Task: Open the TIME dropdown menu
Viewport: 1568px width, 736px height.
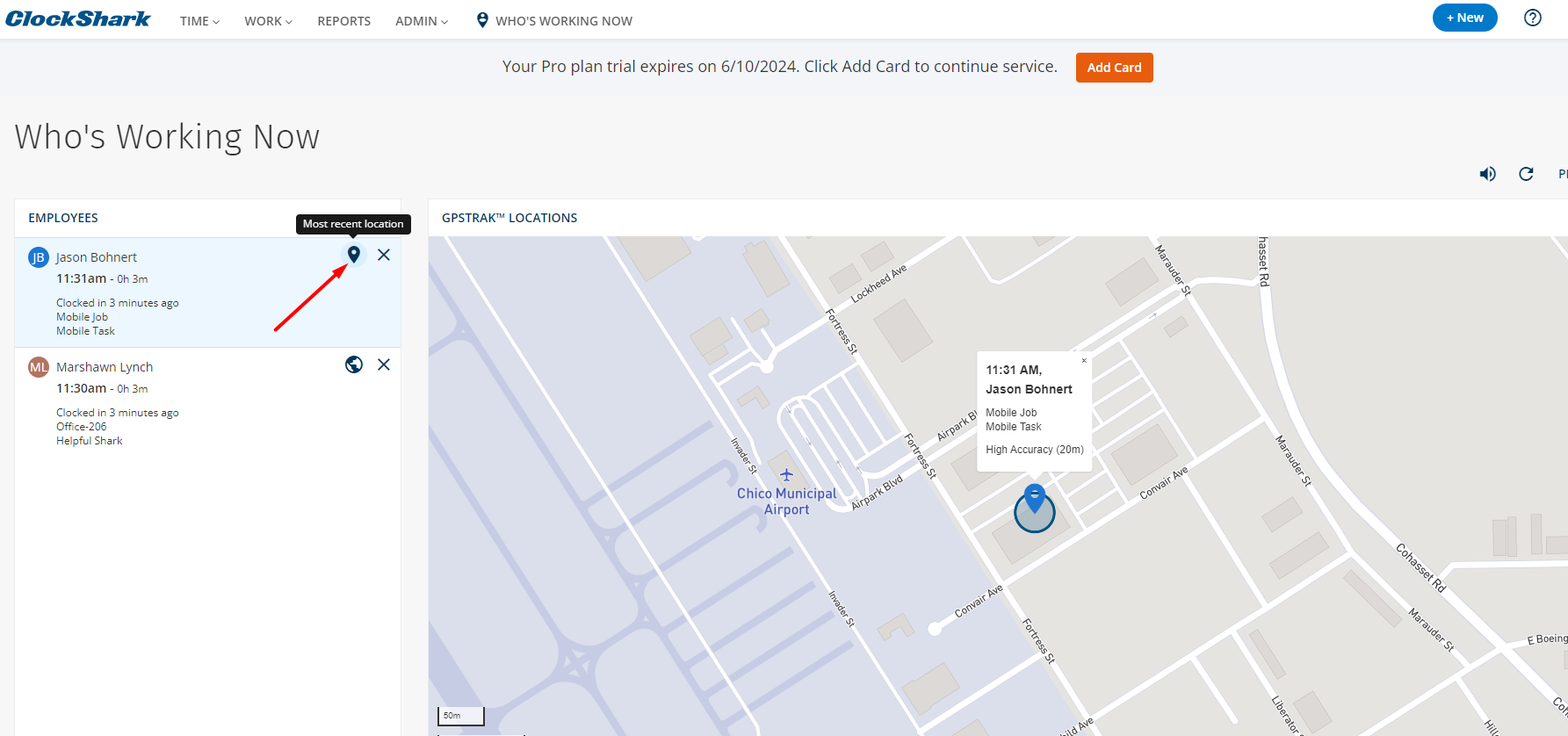Action: [199, 21]
